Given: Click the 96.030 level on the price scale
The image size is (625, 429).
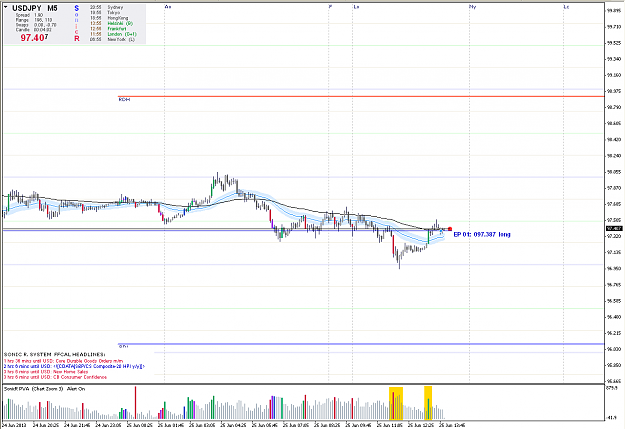Looking at the screenshot, I should [613, 349].
